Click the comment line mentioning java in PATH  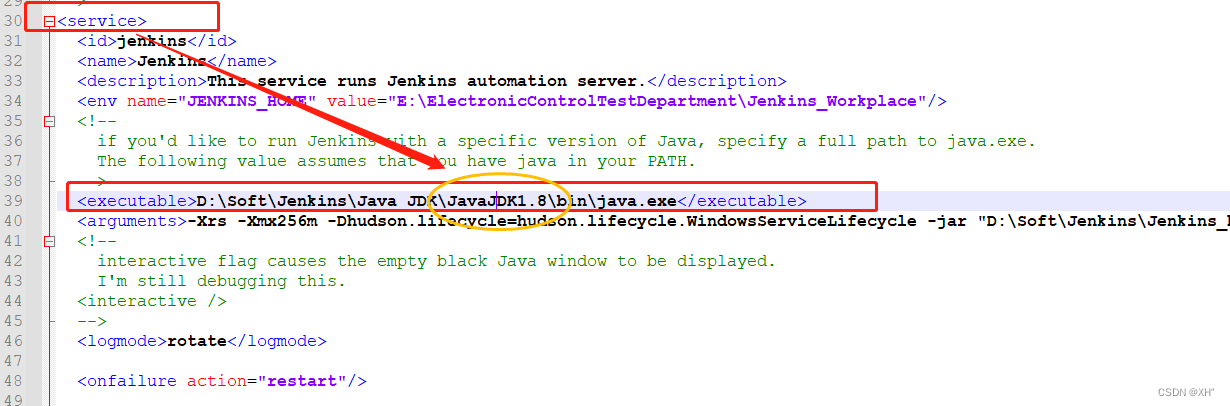396,161
